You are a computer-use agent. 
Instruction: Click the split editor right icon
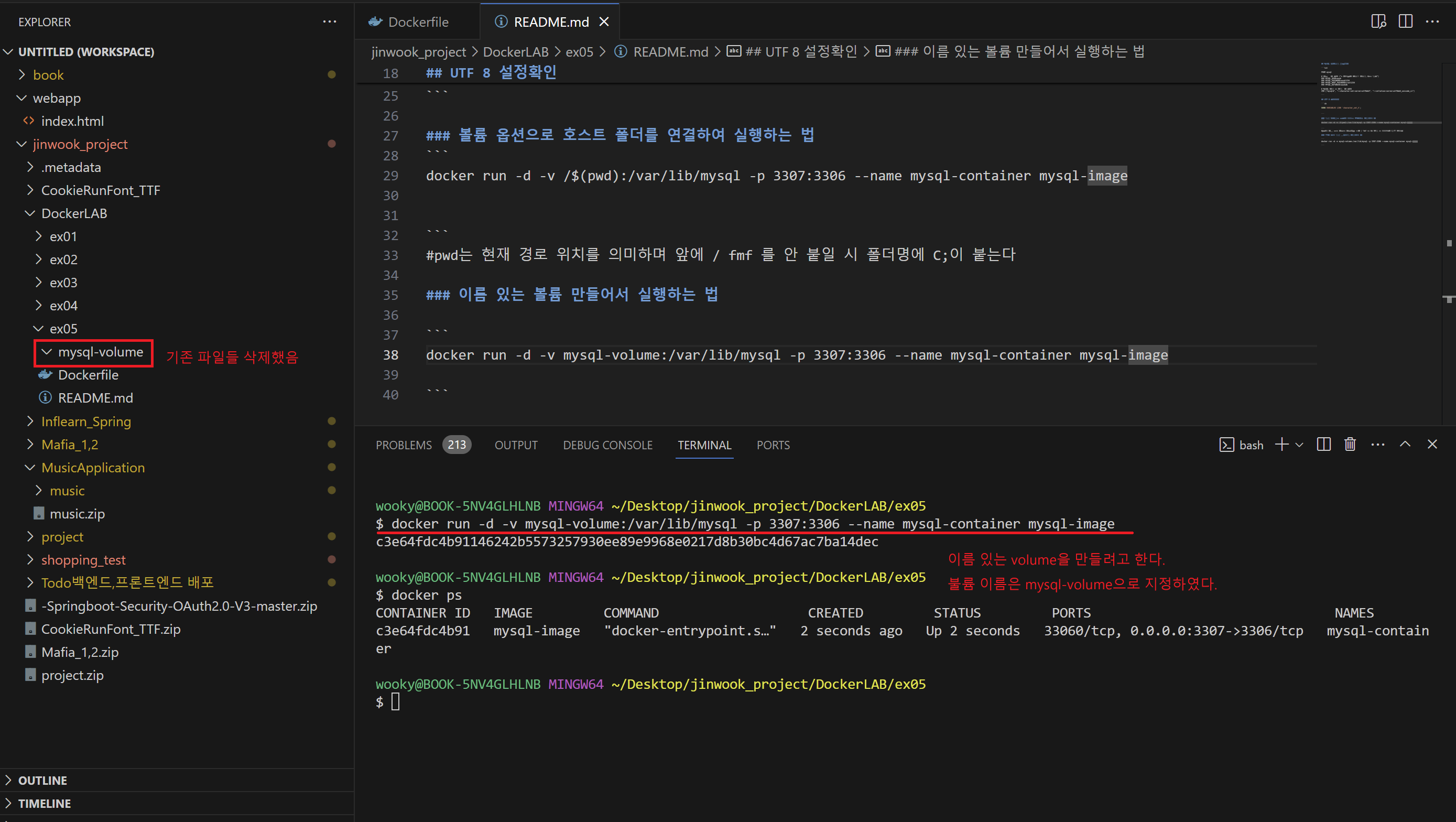[x=1405, y=21]
